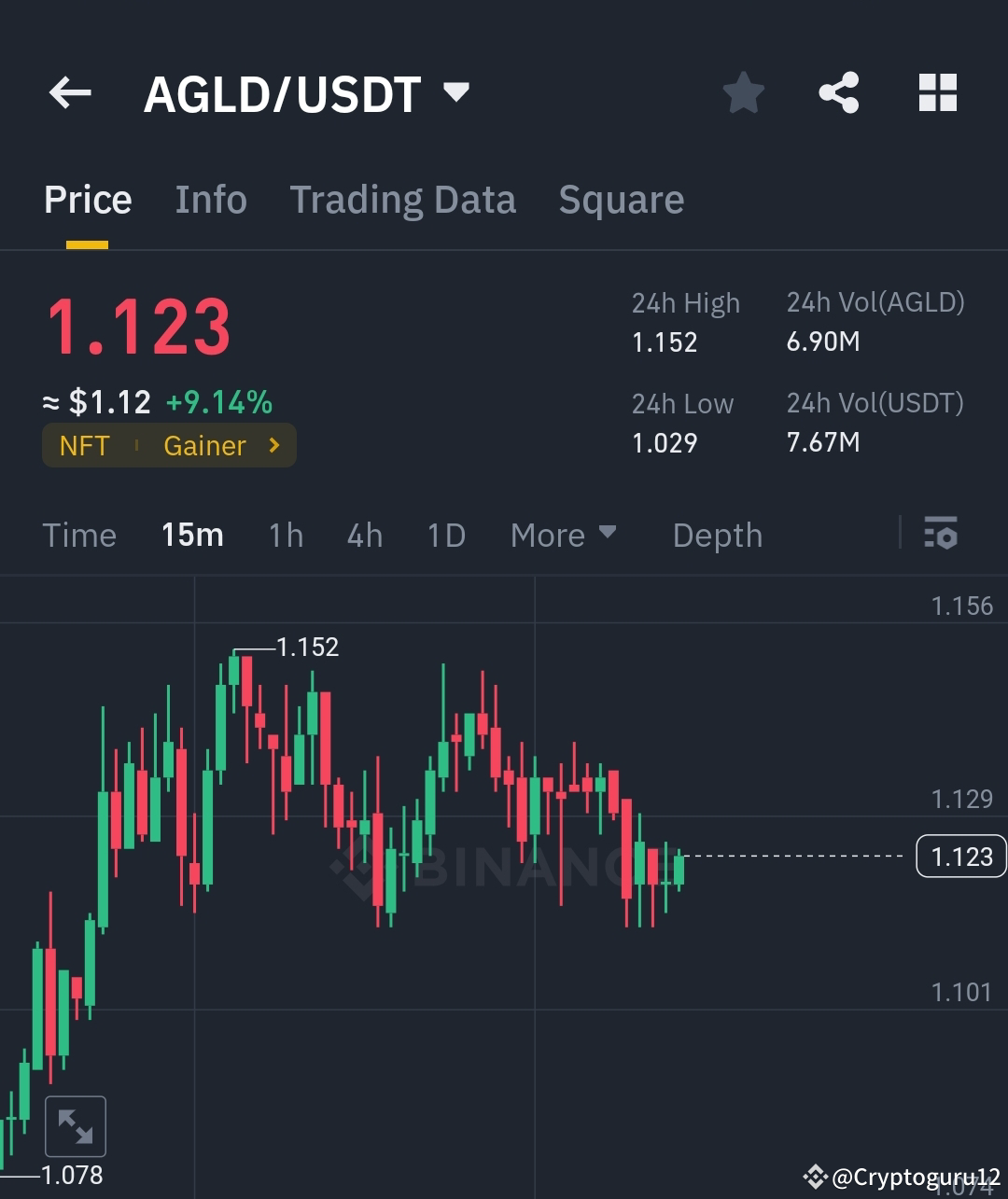Select the current price label 1.123

point(961,856)
